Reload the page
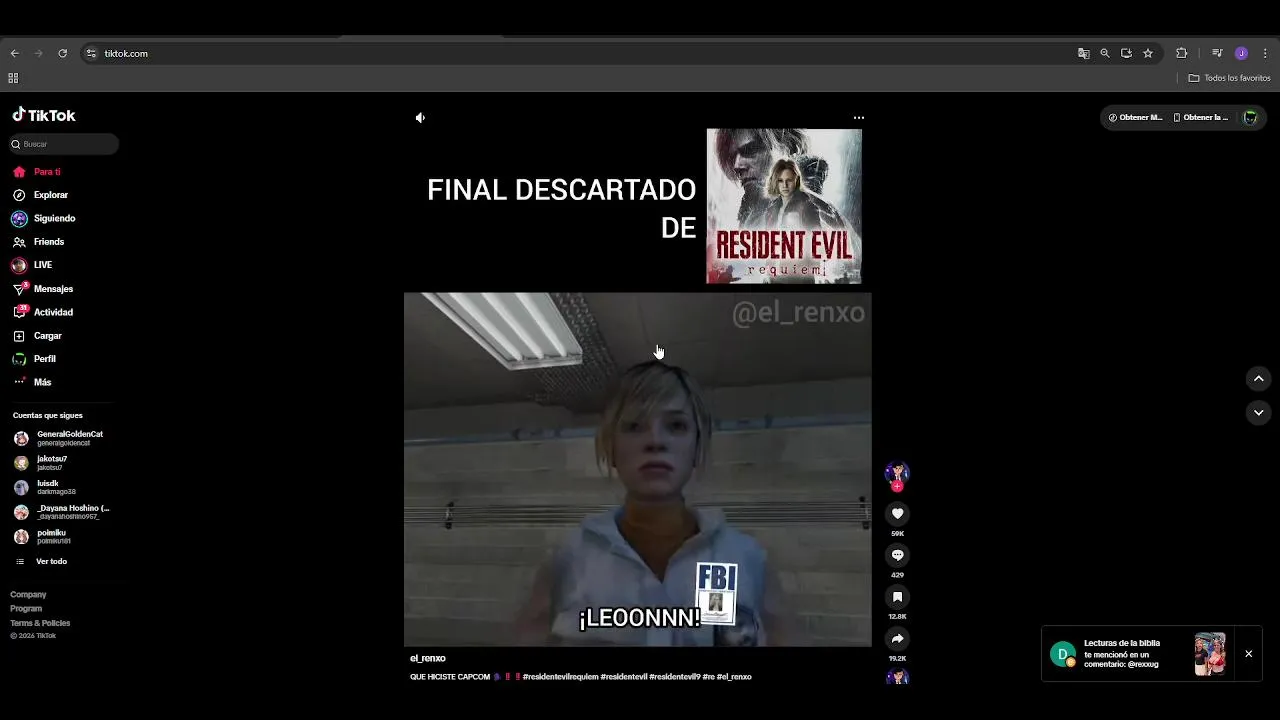This screenshot has width=1280, height=720. (62, 53)
